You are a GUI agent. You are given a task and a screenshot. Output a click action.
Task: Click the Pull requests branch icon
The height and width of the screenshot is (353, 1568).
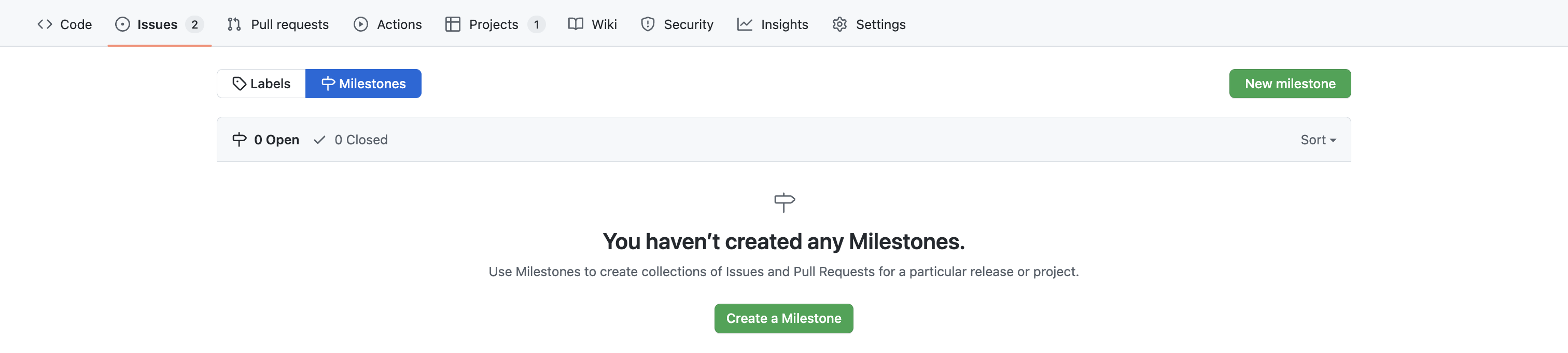click(234, 24)
